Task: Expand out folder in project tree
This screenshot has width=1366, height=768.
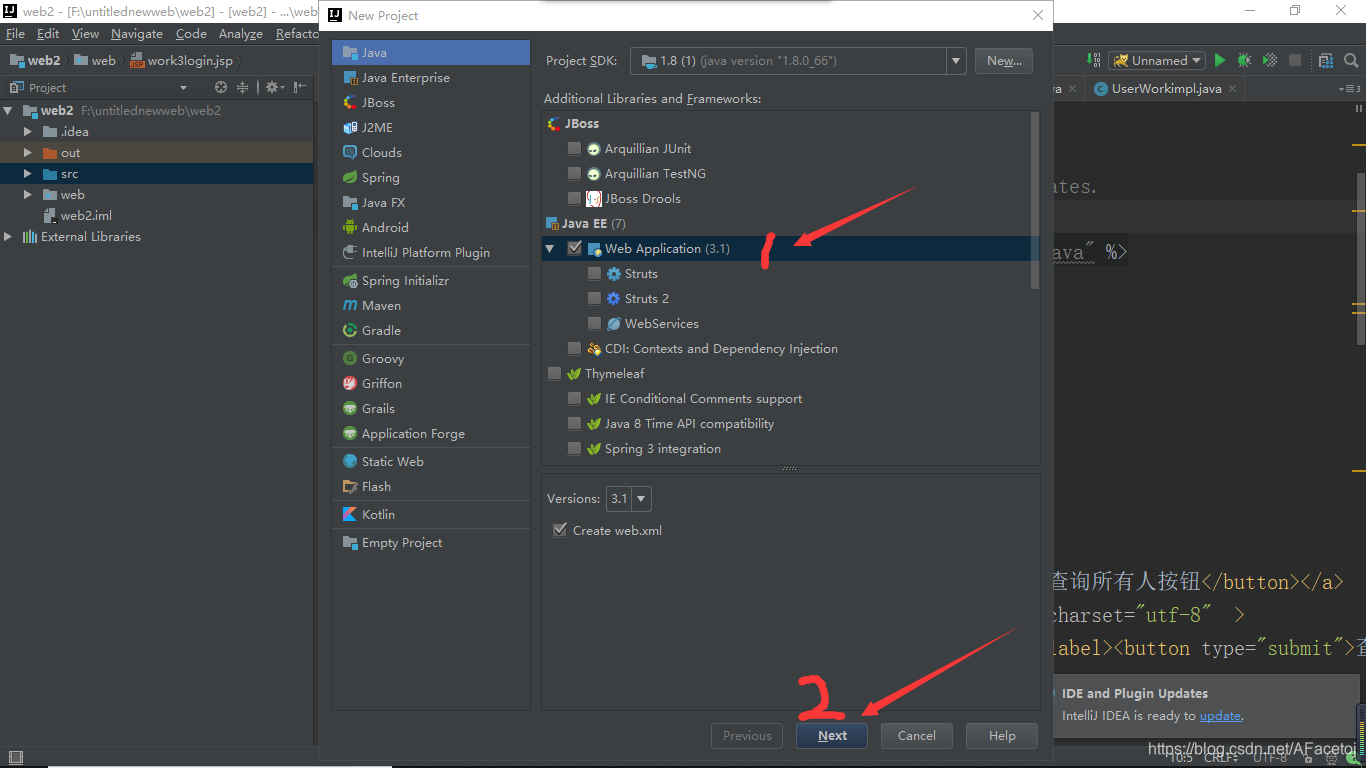Action: 28,152
